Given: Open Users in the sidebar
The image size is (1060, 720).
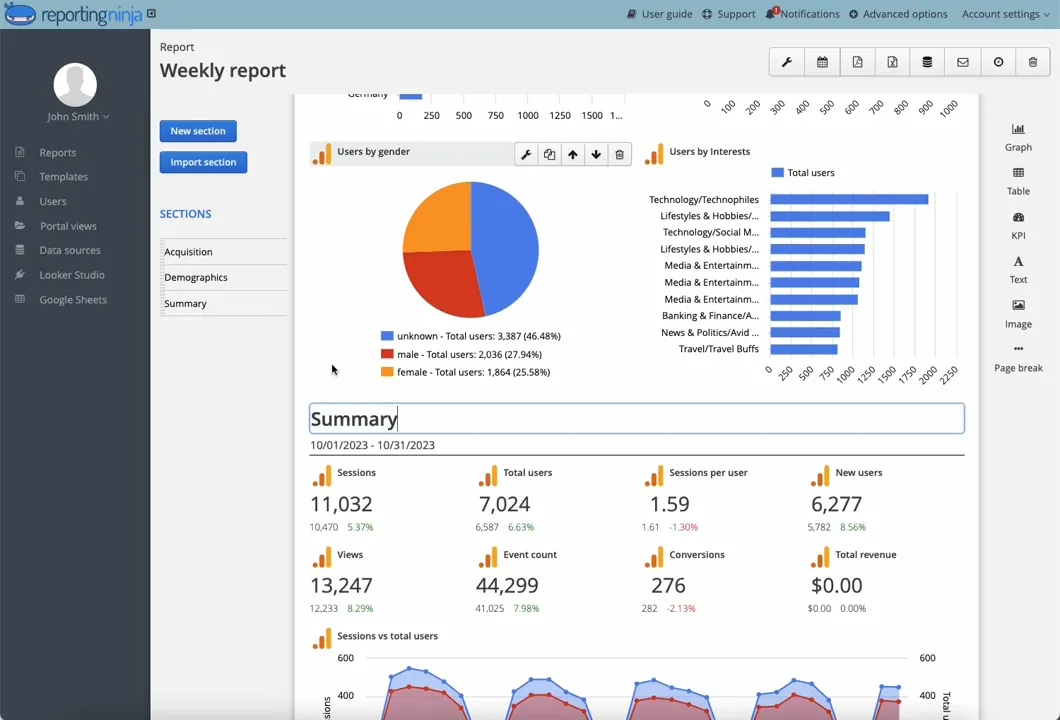Looking at the screenshot, I should coord(52,201).
